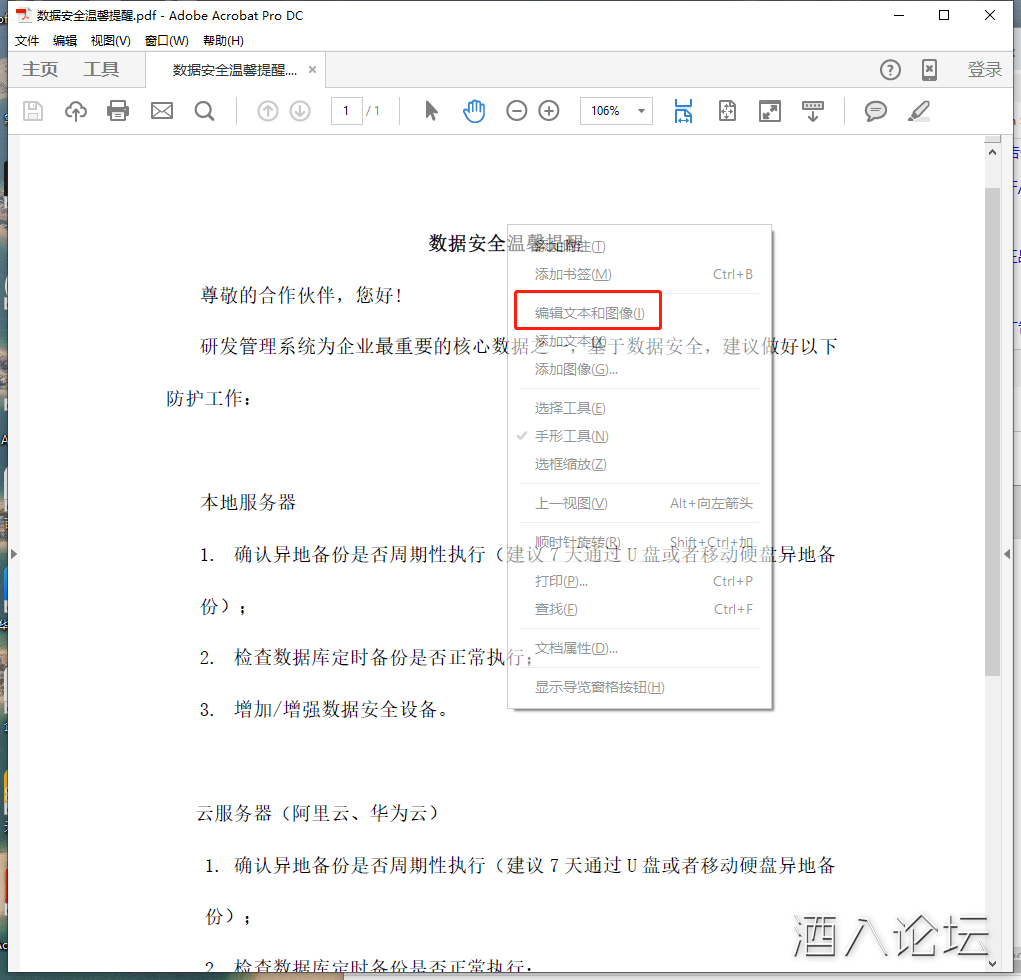Click the page number input field
The width and height of the screenshot is (1021, 980).
pyautogui.click(x=346, y=111)
